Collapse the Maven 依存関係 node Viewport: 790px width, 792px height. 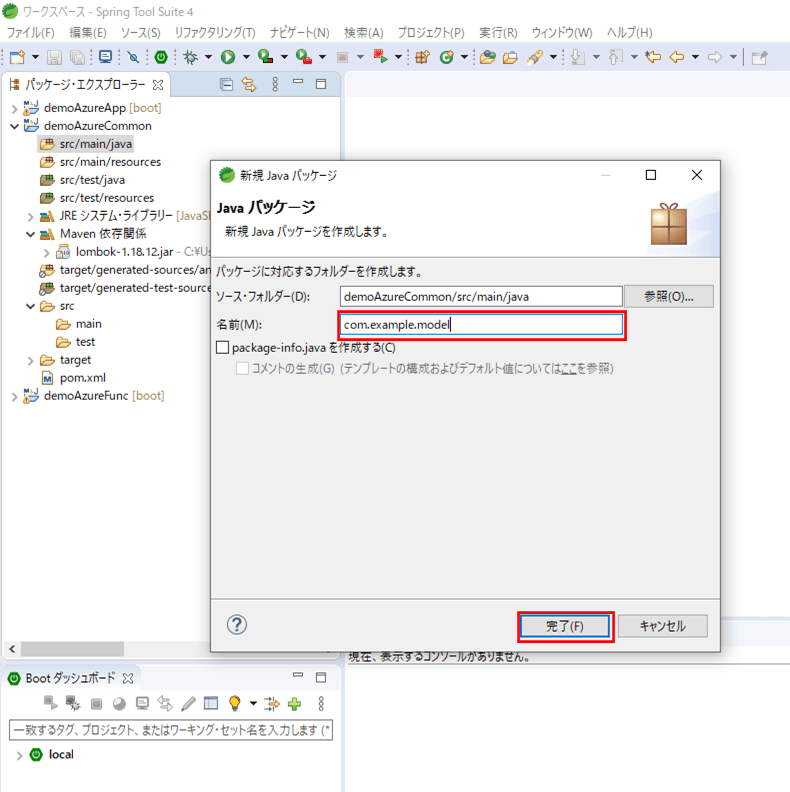click(x=30, y=234)
